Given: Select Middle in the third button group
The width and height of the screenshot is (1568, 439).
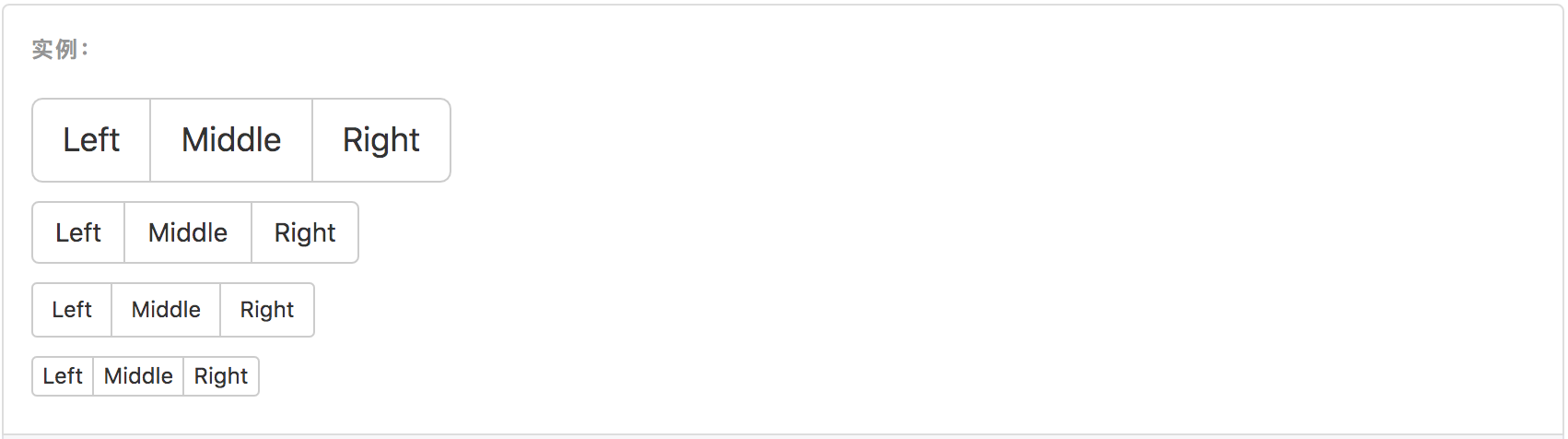Looking at the screenshot, I should click(x=166, y=310).
